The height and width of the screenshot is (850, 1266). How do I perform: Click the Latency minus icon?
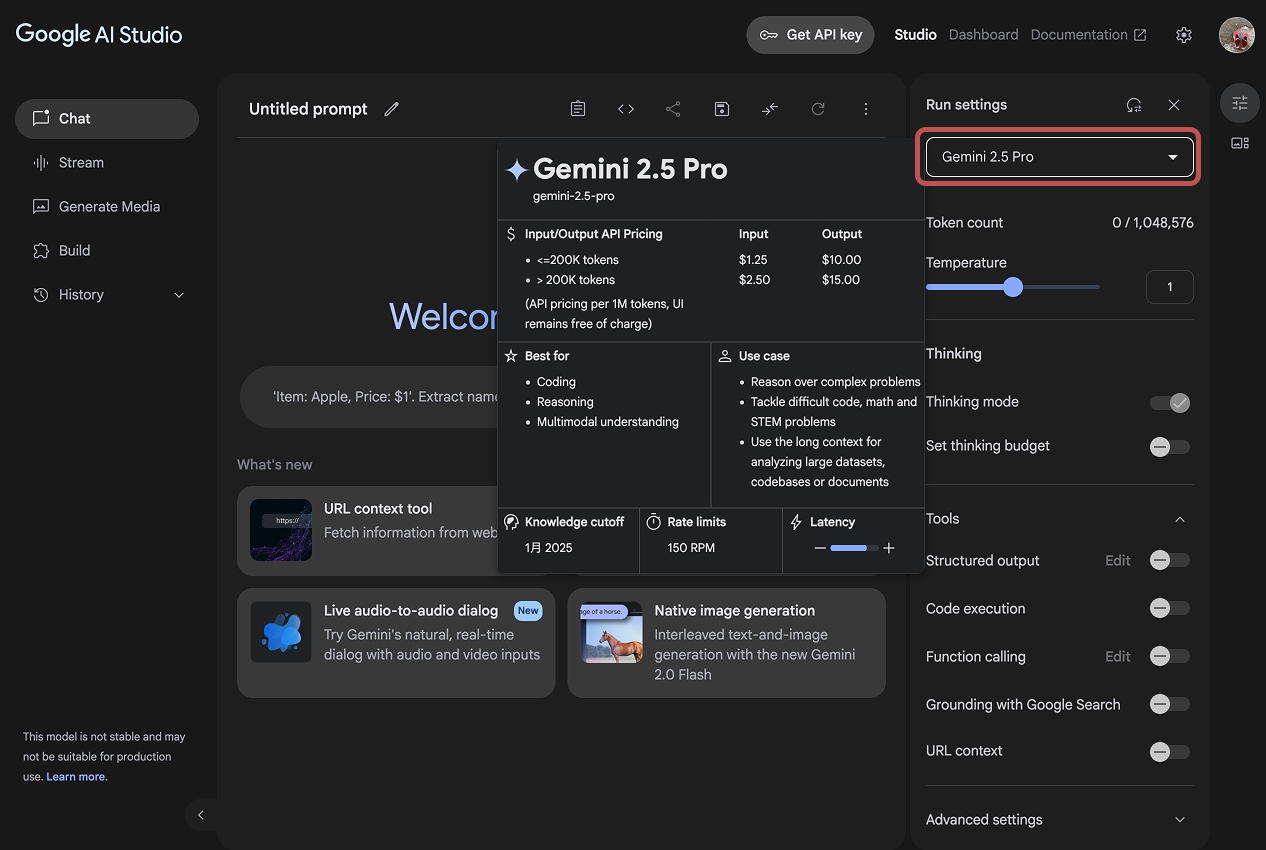(820, 548)
